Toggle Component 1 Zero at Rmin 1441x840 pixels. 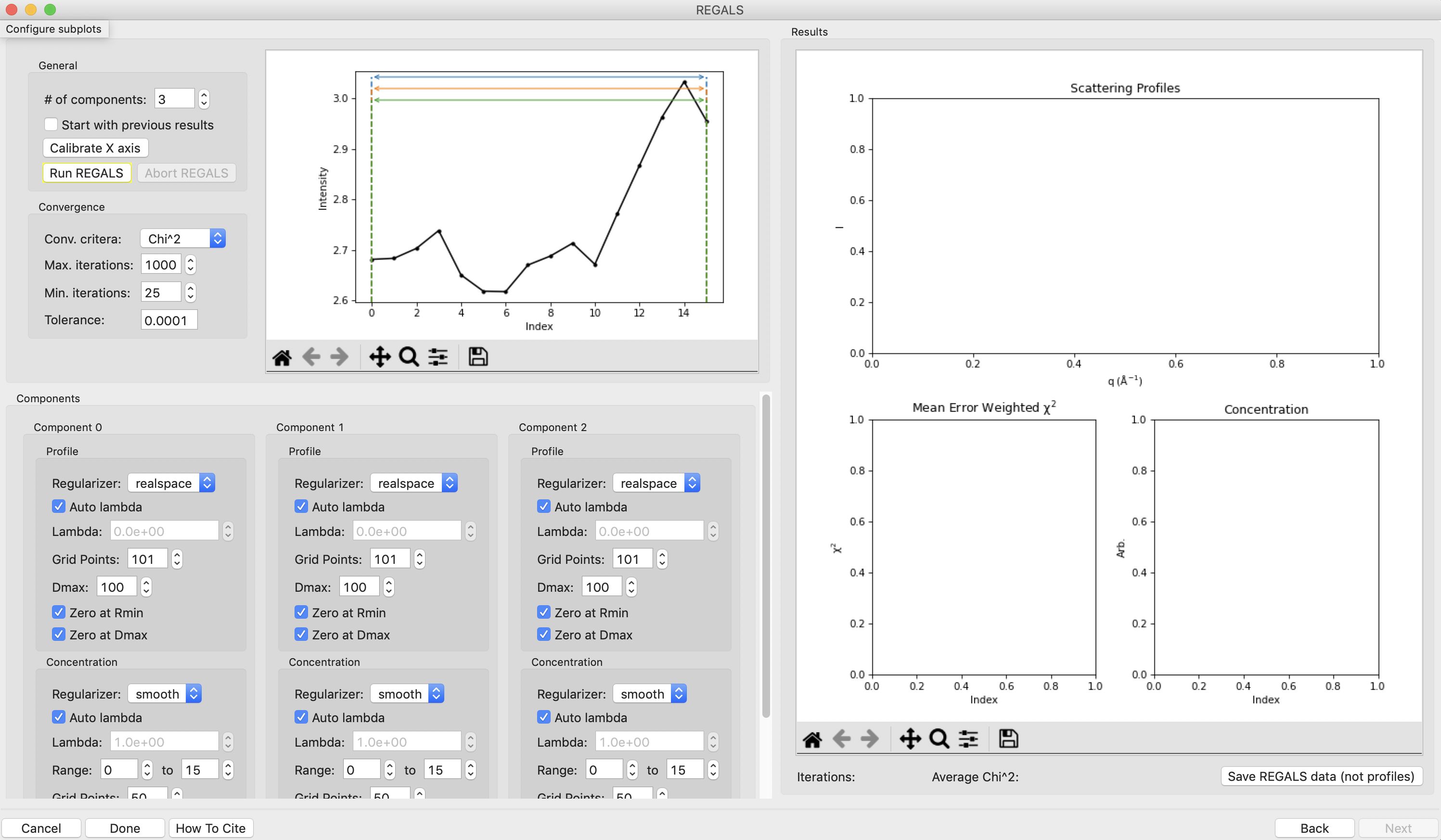[301, 612]
